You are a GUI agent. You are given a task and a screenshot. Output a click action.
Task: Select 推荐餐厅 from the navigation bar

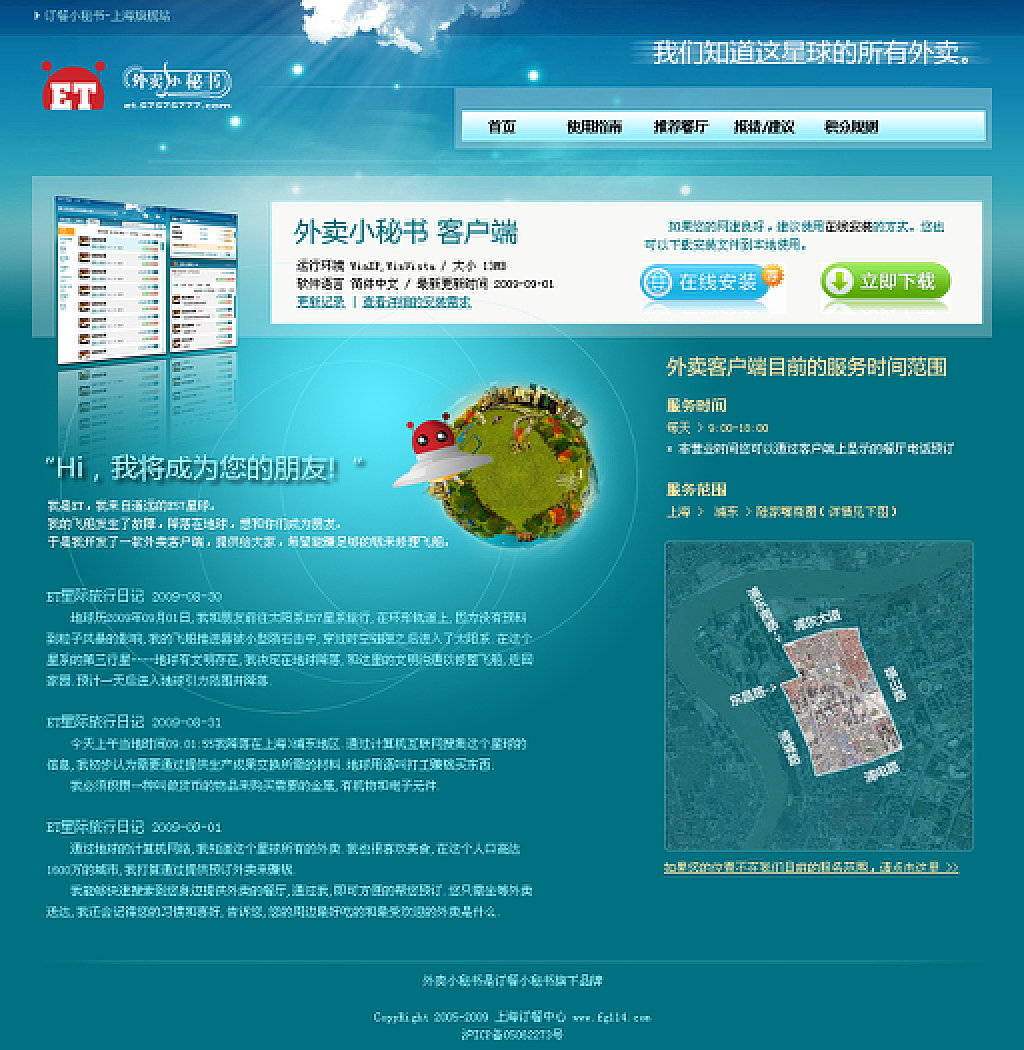tap(680, 127)
